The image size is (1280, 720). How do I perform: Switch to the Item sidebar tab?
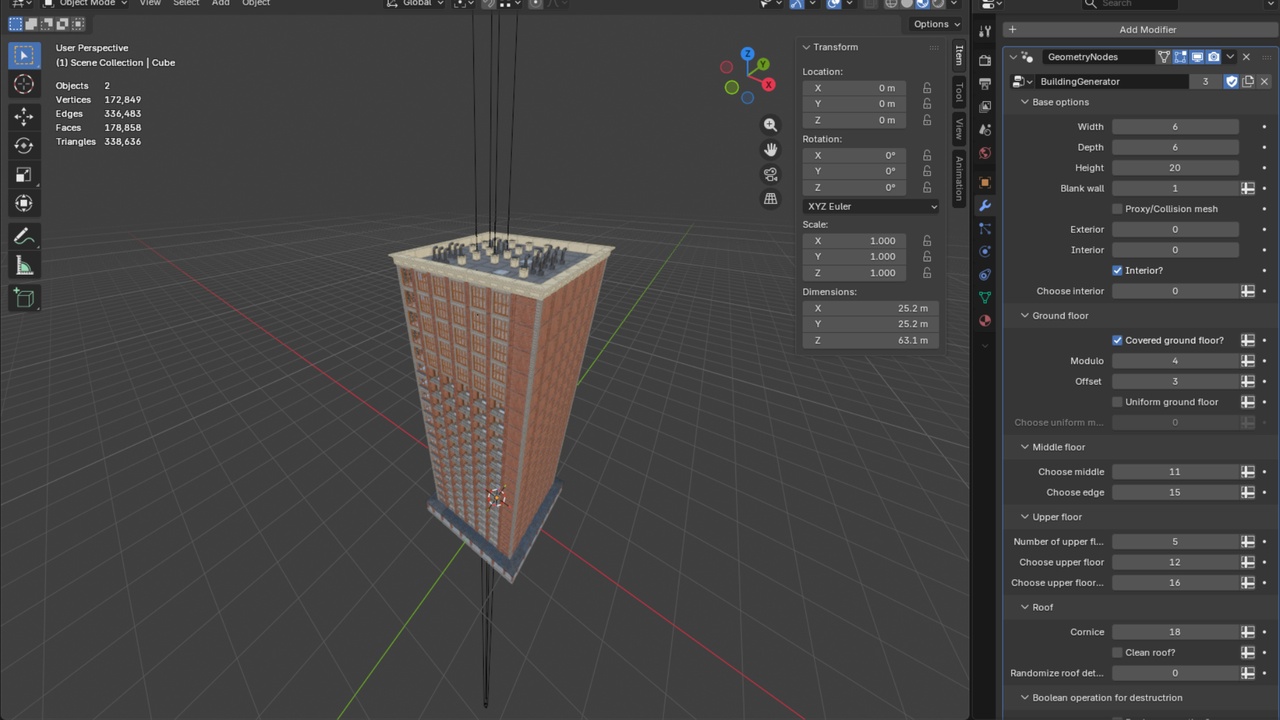(x=958, y=56)
